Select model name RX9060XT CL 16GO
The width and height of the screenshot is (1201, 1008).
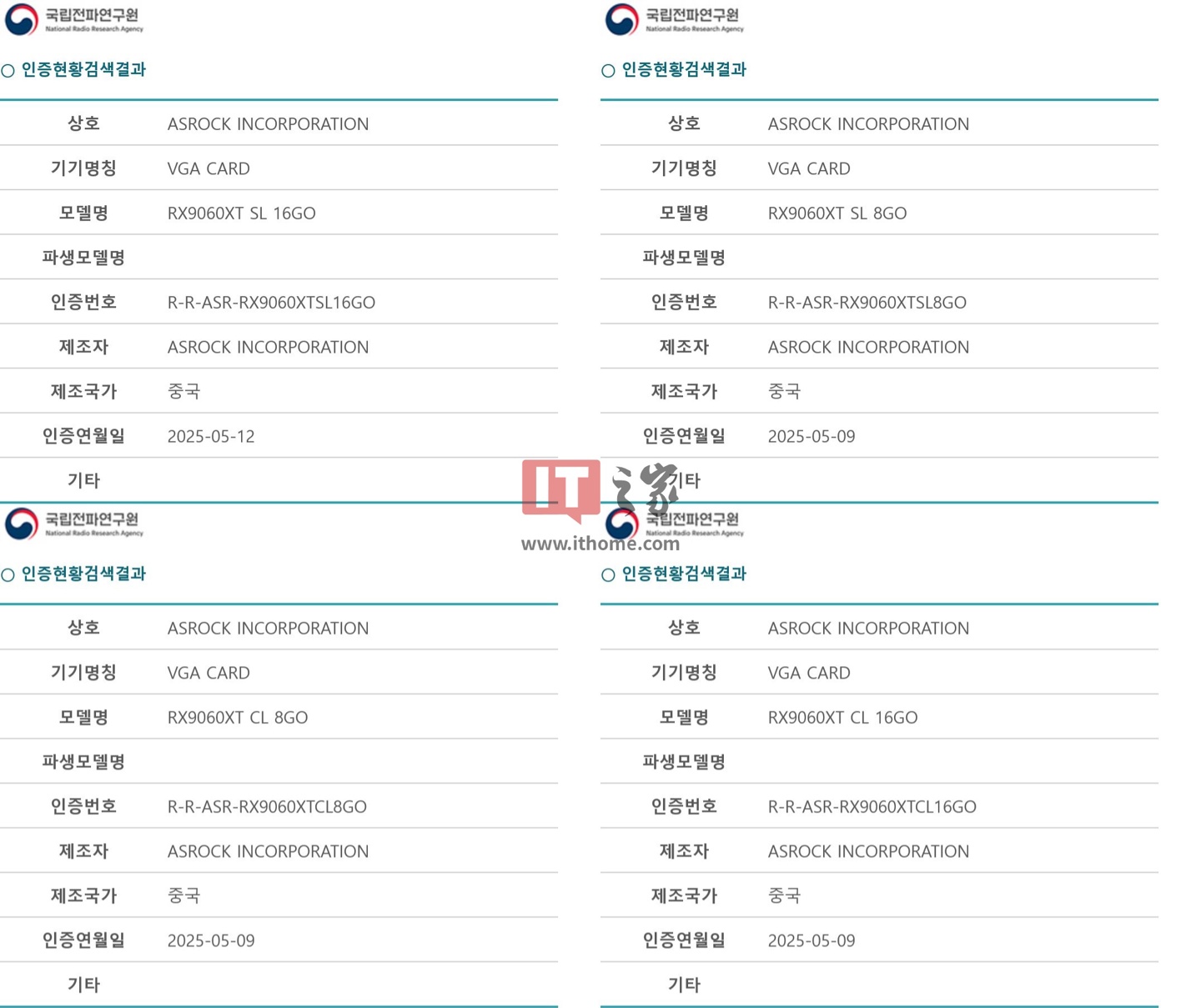point(842,717)
